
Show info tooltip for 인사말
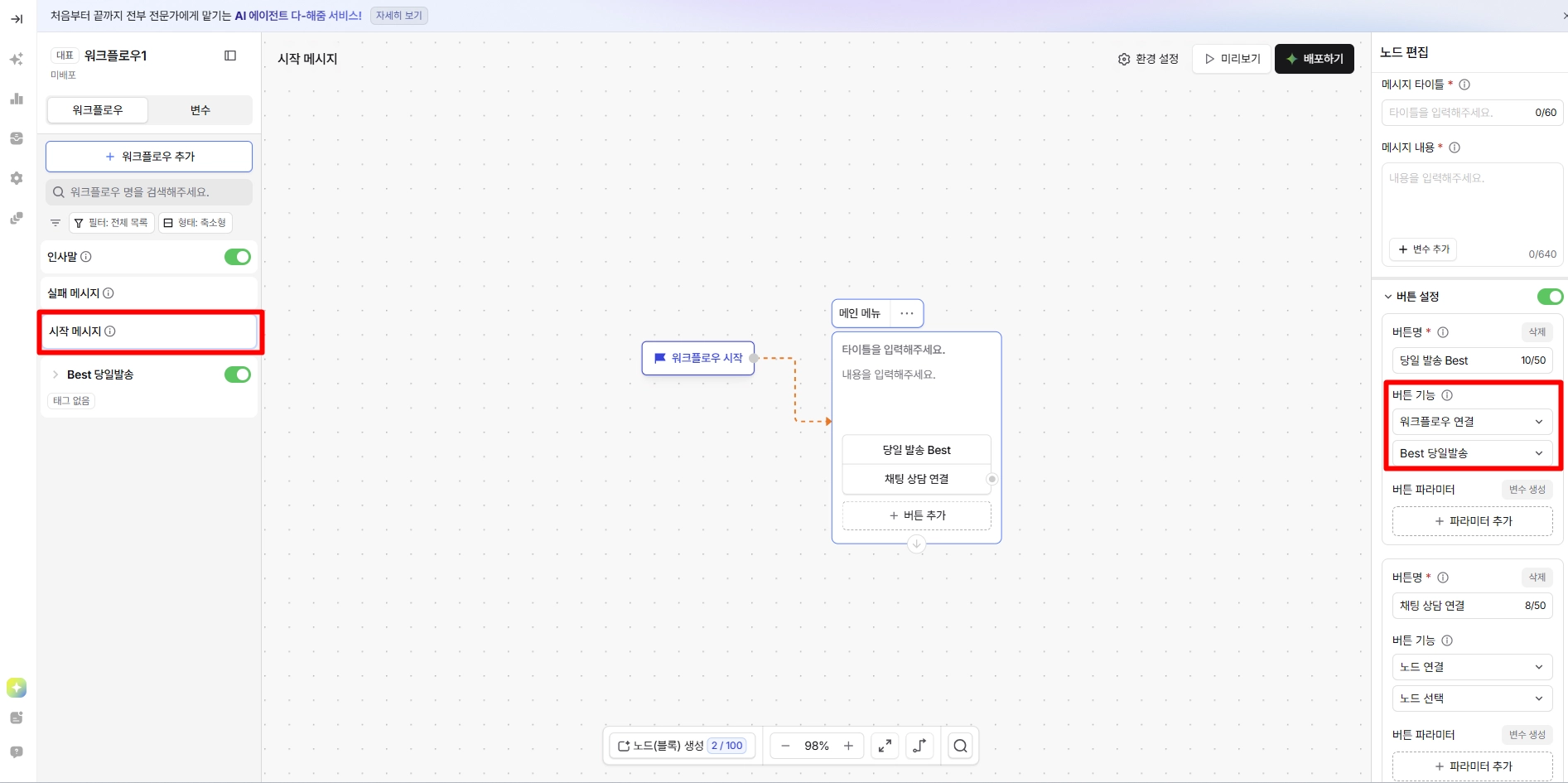pos(86,257)
